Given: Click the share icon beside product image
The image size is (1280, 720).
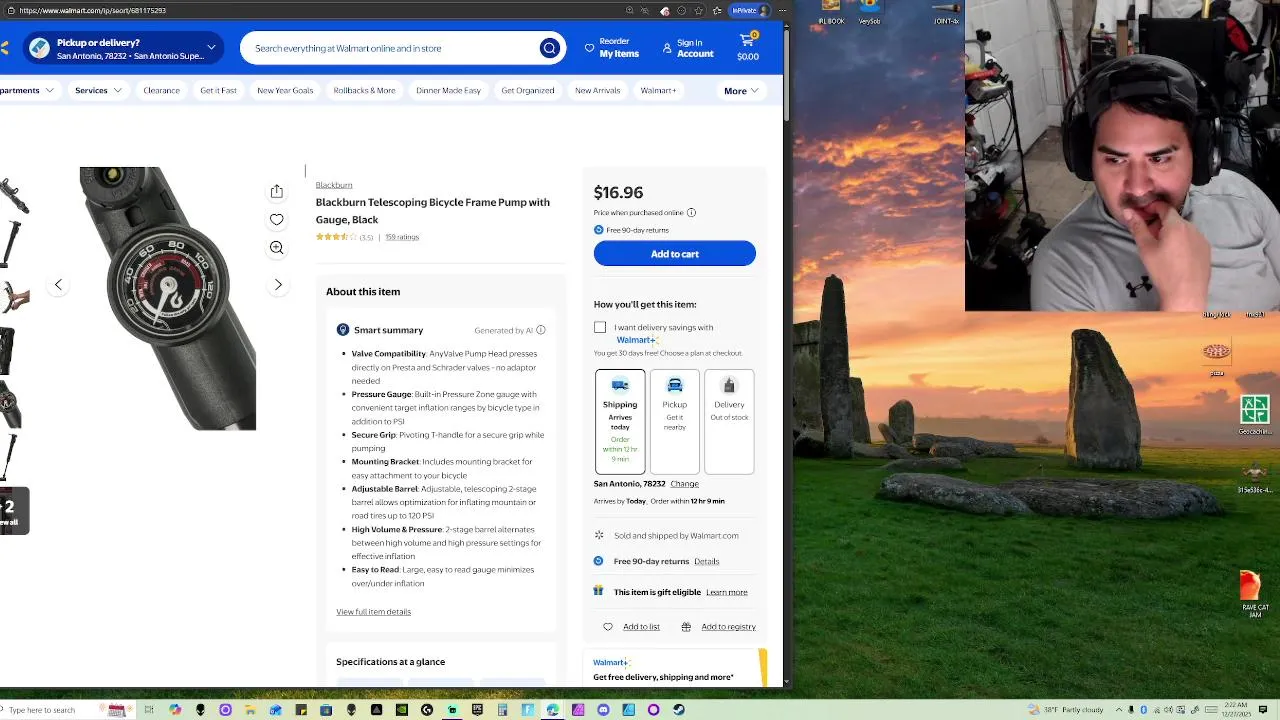Looking at the screenshot, I should (x=277, y=191).
